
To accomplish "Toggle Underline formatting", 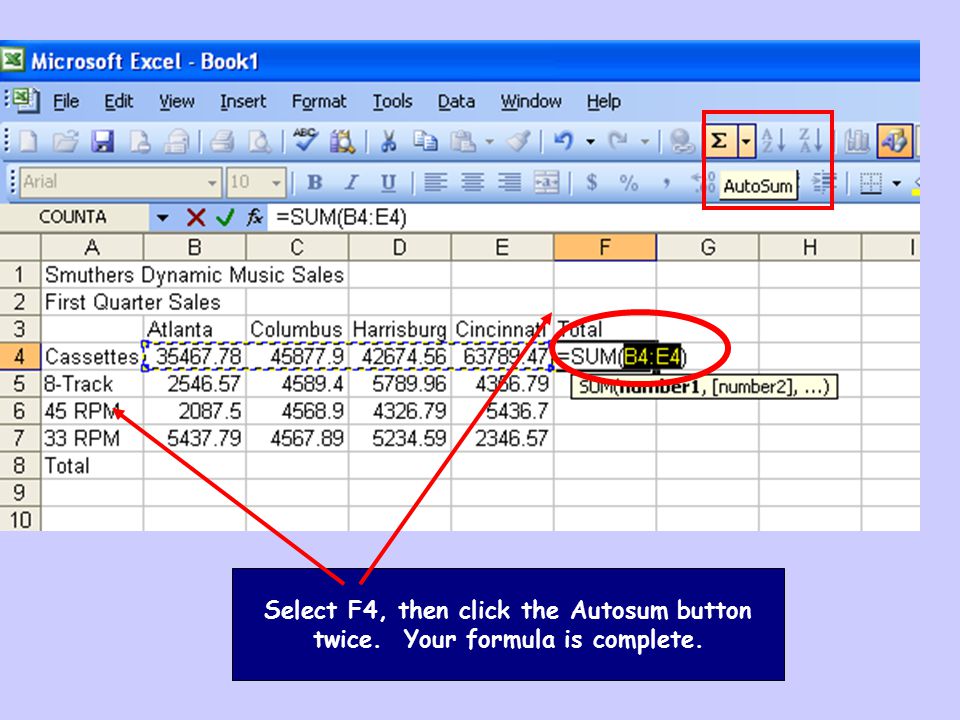I will [388, 182].
